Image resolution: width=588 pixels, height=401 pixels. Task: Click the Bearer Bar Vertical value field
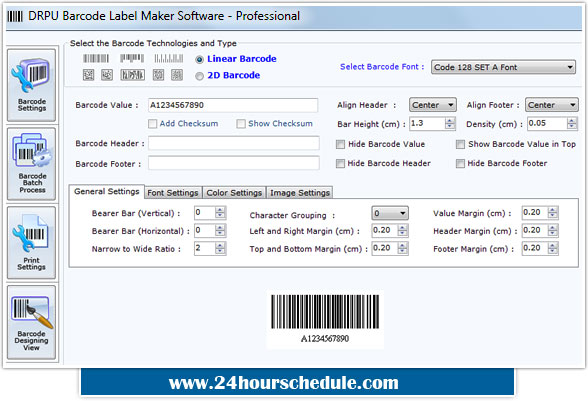(205, 213)
